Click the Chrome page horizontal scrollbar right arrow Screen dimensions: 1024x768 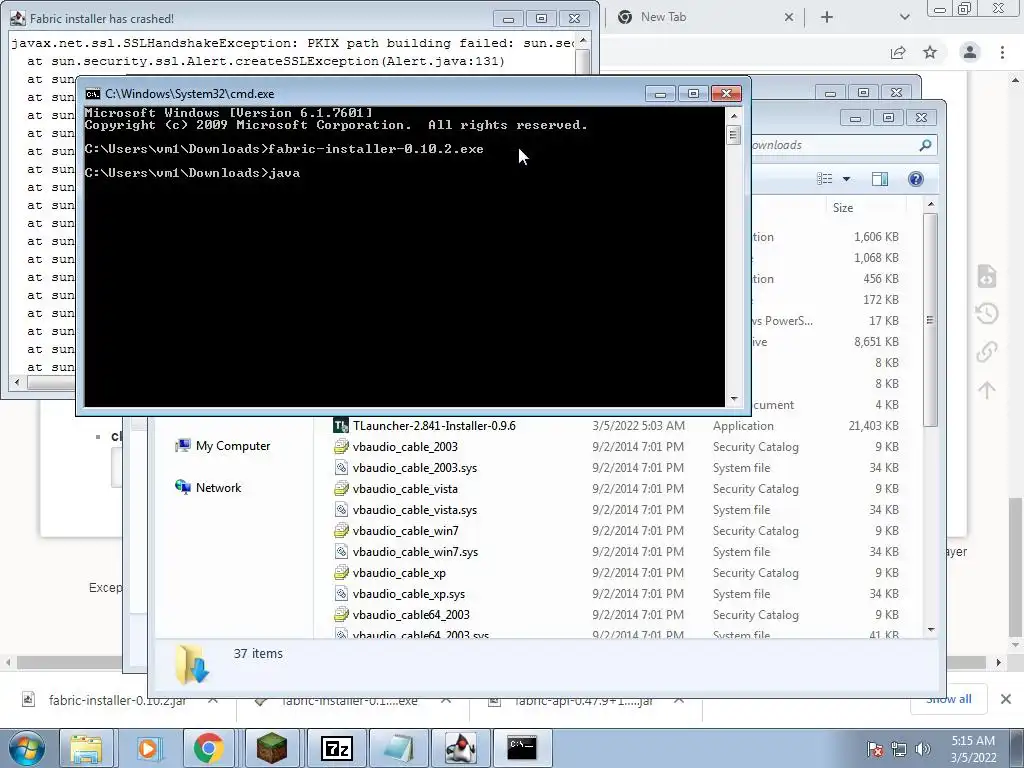(999, 662)
